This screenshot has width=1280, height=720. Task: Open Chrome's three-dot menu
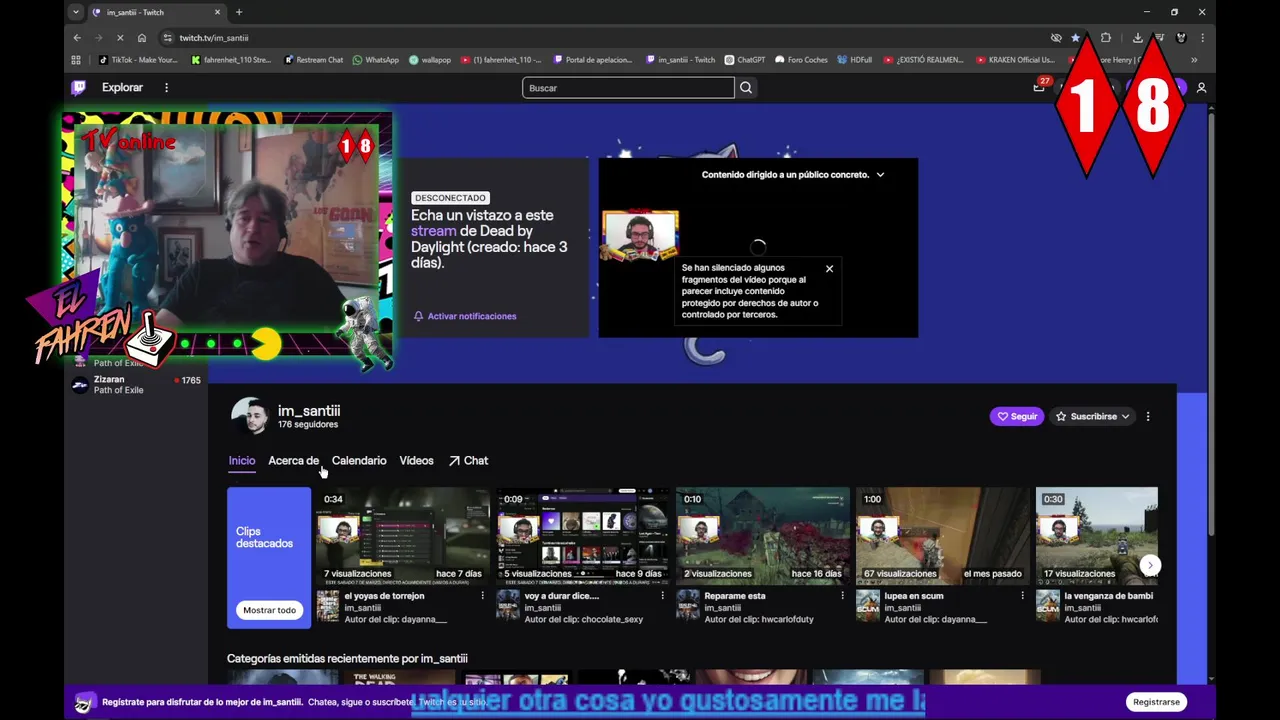tap(1202, 38)
